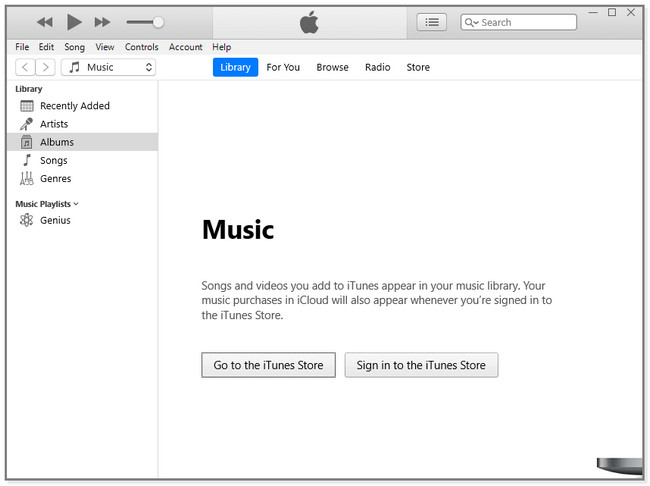Click the Genres guitar icon
Screen dimensions: 650x486
tap(27, 178)
